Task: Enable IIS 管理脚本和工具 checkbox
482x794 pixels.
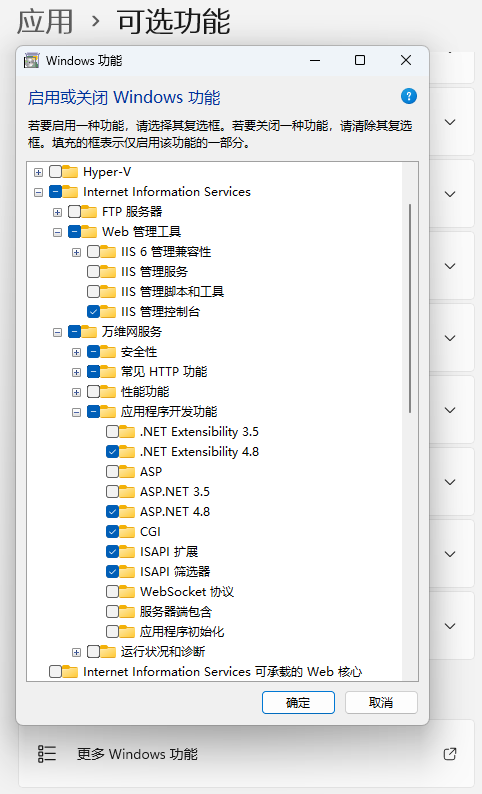Action: coord(93,291)
